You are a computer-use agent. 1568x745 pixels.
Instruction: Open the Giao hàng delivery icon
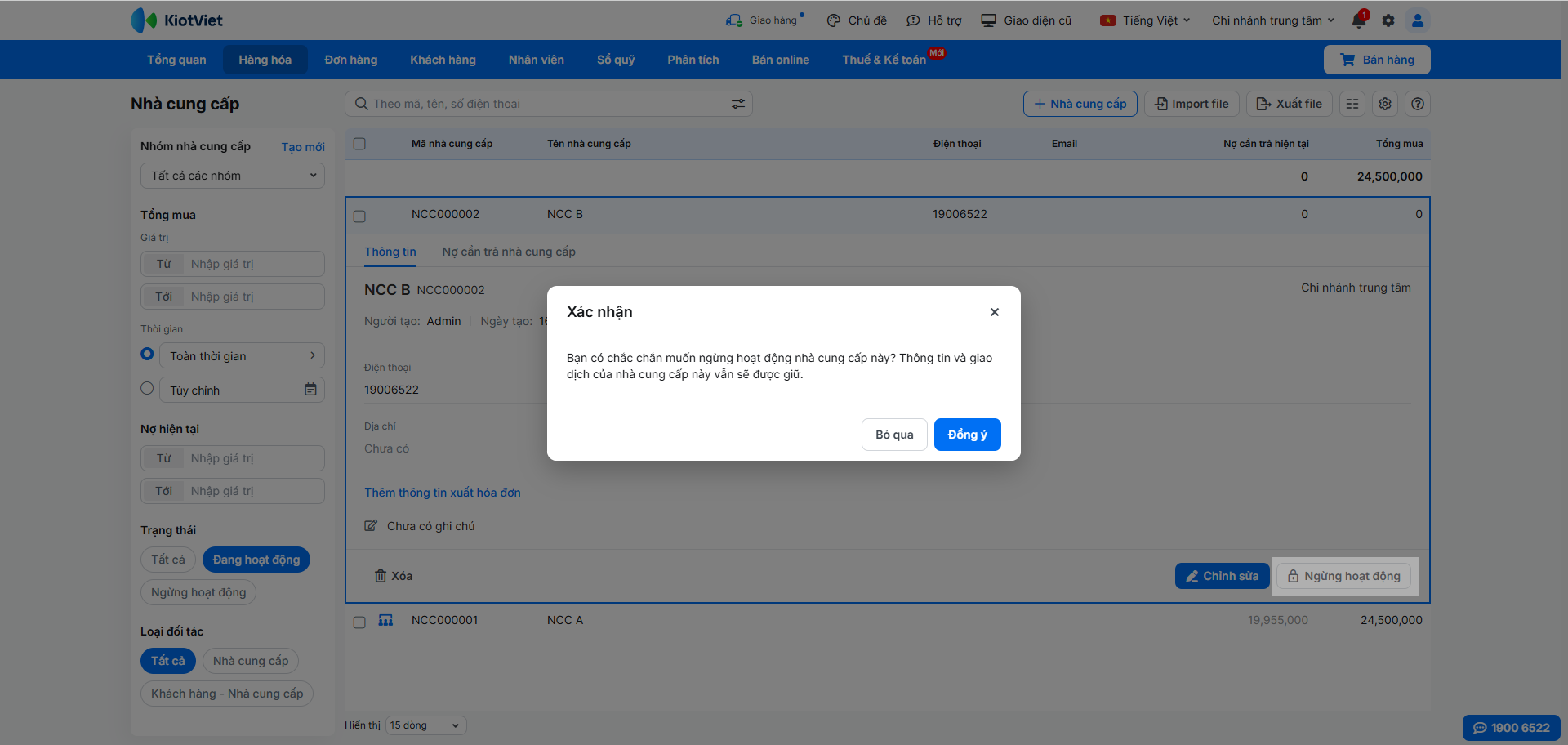tap(734, 20)
